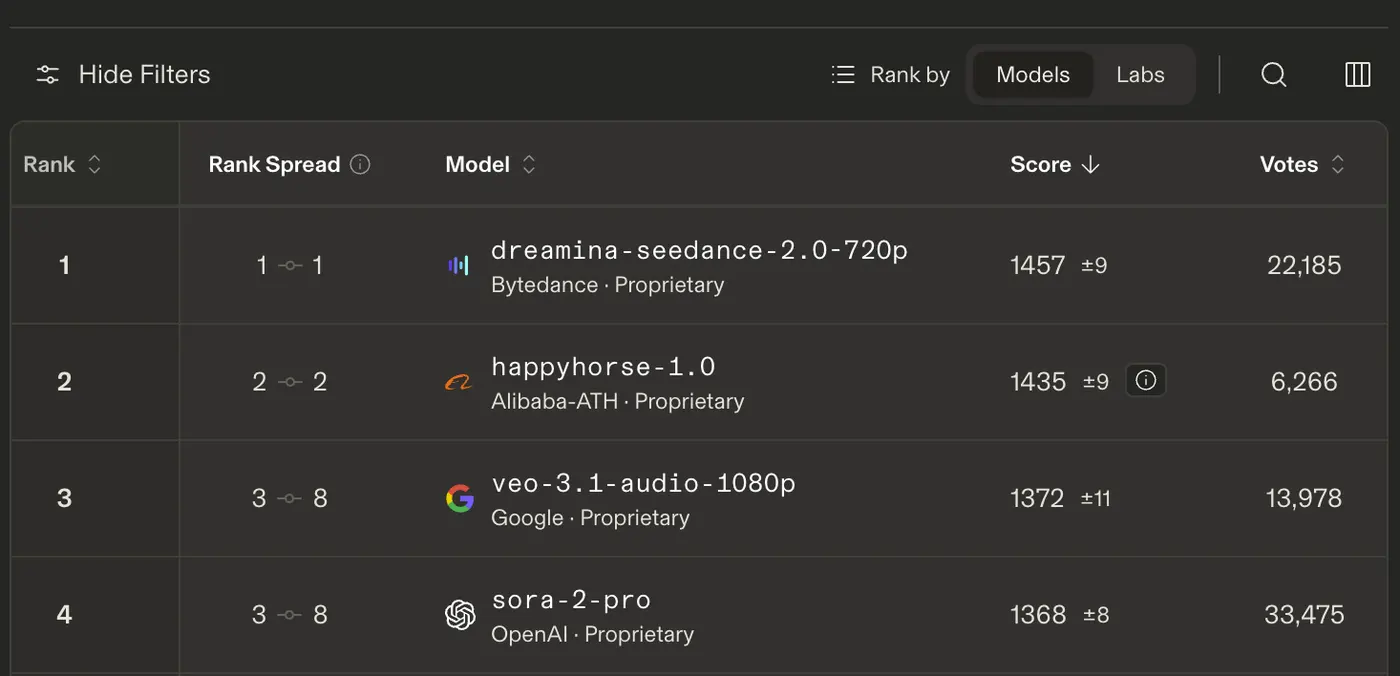The image size is (1400, 676).
Task: Click the Rank by list icon
Action: (x=843, y=75)
